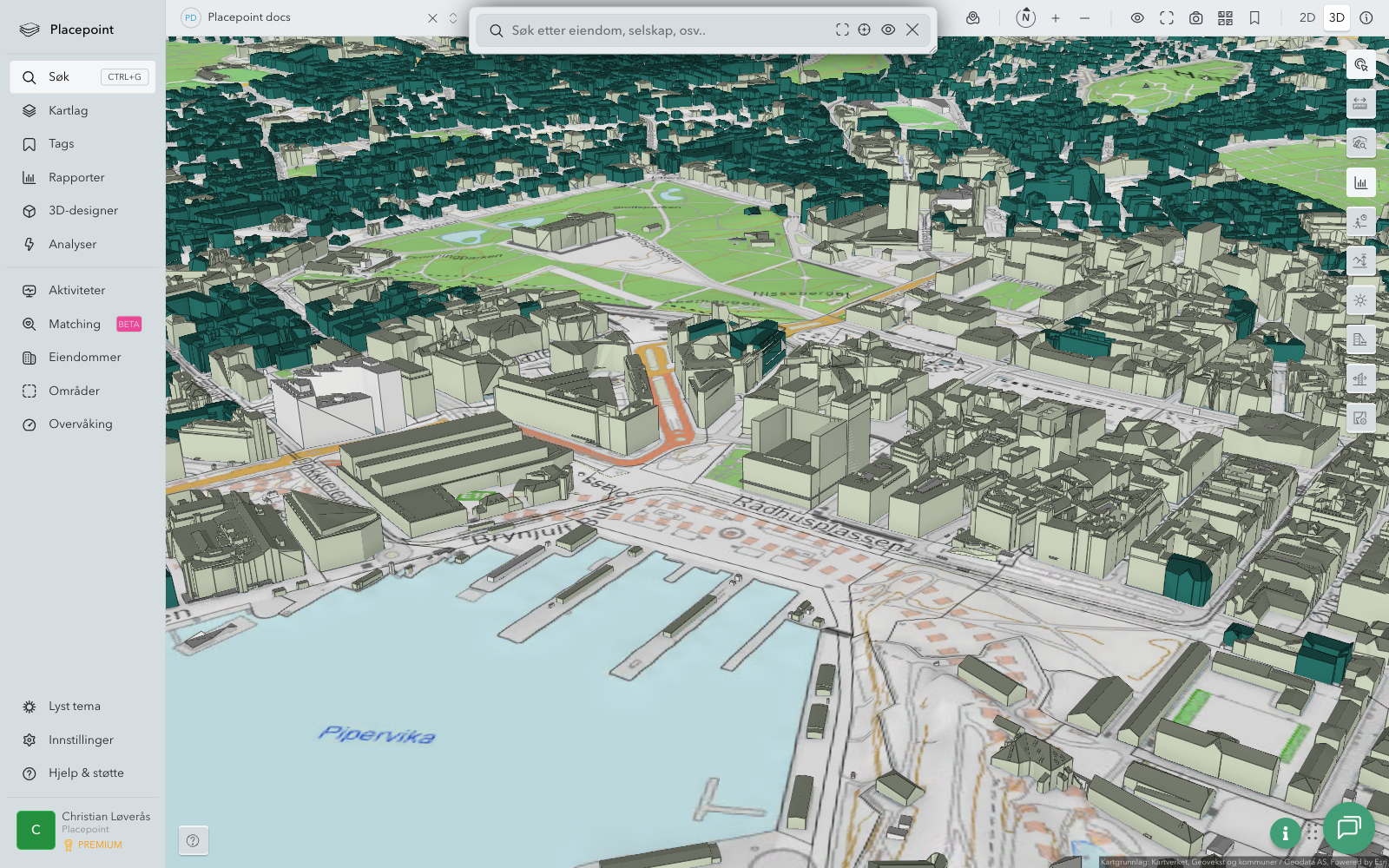Take a map screenshot with camera icon
The height and width of the screenshot is (868, 1389).
coord(1196,17)
